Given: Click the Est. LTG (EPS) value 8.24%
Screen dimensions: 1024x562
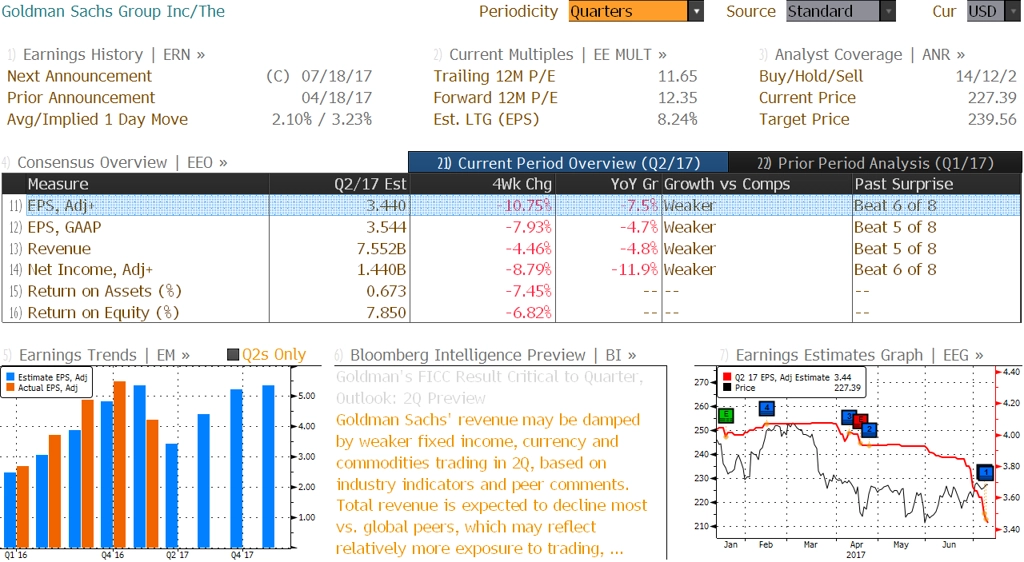Looking at the screenshot, I should 677,119.
